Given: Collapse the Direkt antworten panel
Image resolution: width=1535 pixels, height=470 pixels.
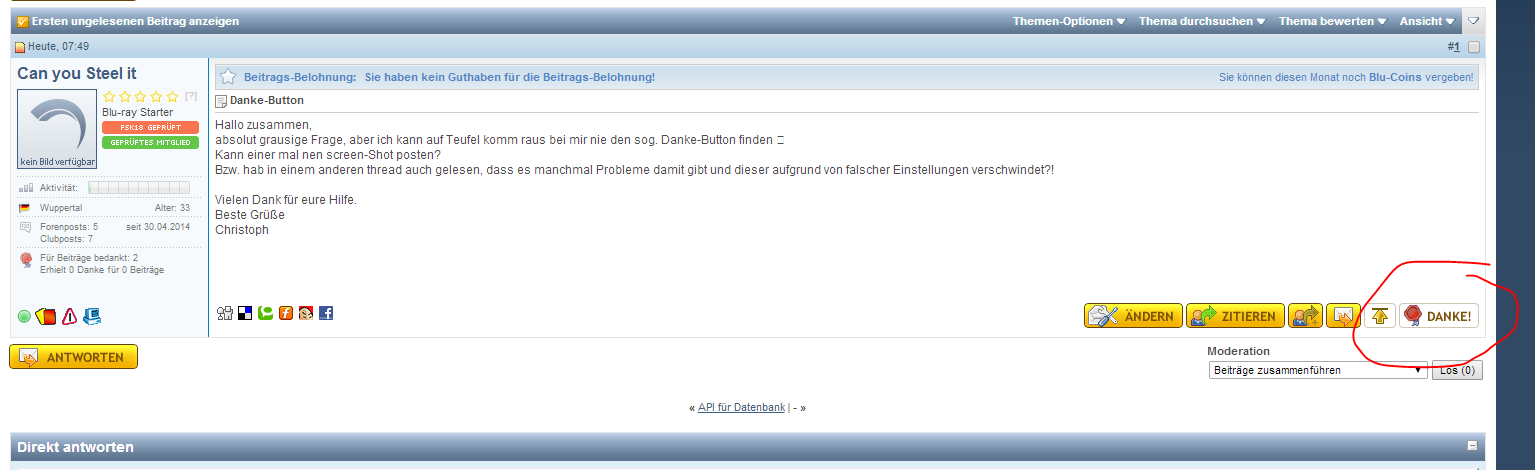Looking at the screenshot, I should click(x=1471, y=446).
